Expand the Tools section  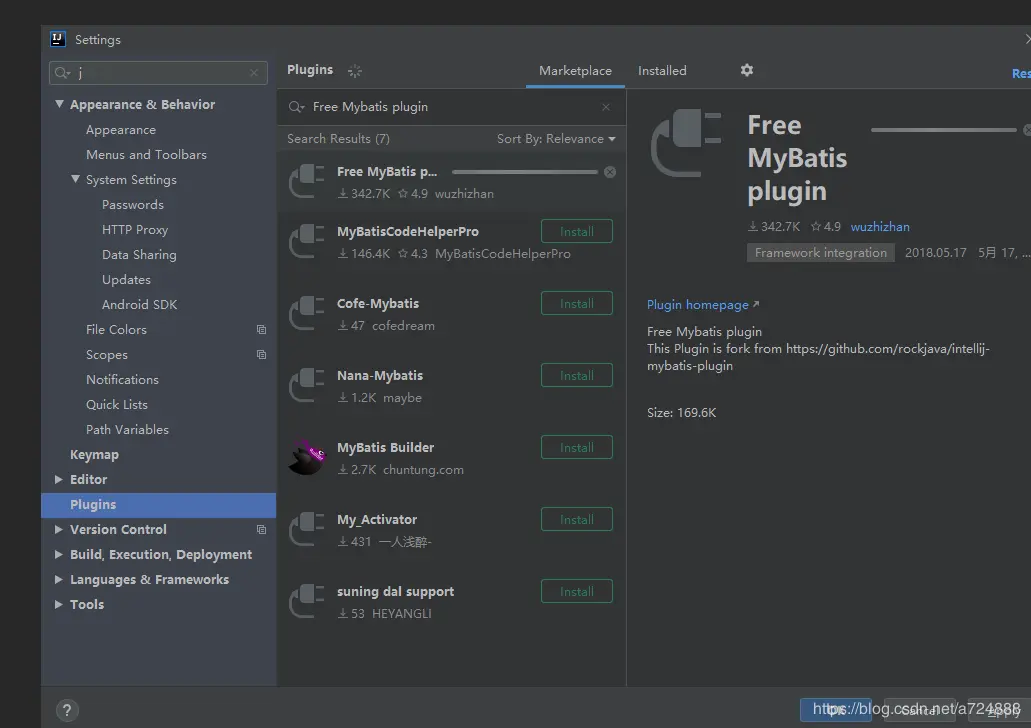59,604
